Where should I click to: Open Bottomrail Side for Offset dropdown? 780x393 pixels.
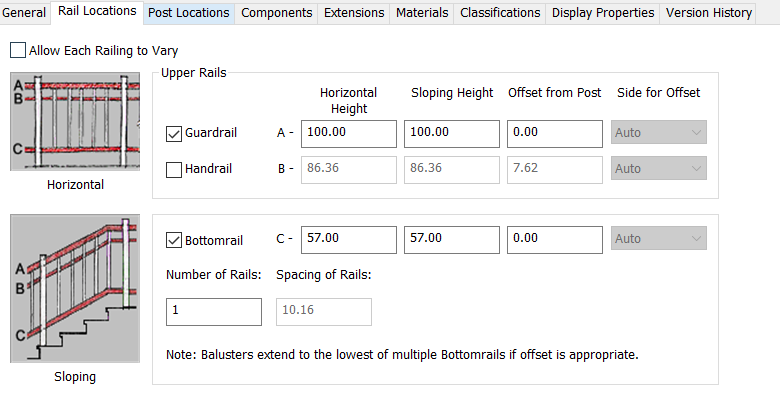coord(659,238)
